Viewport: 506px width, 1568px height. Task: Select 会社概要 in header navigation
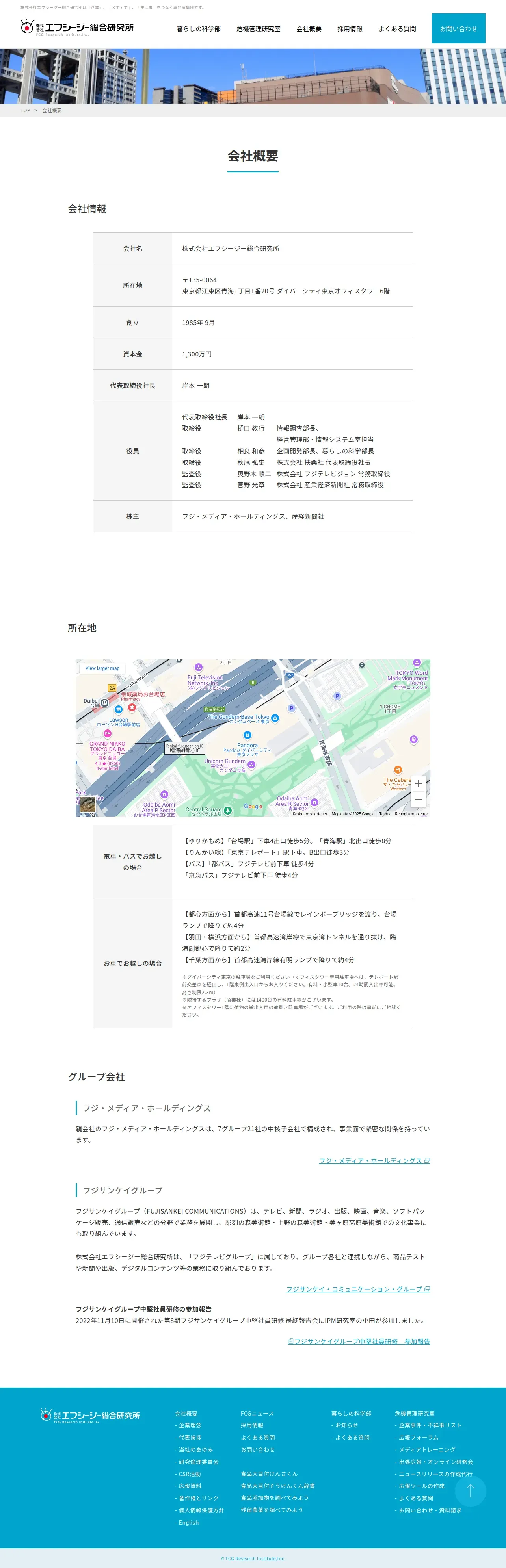(309, 29)
